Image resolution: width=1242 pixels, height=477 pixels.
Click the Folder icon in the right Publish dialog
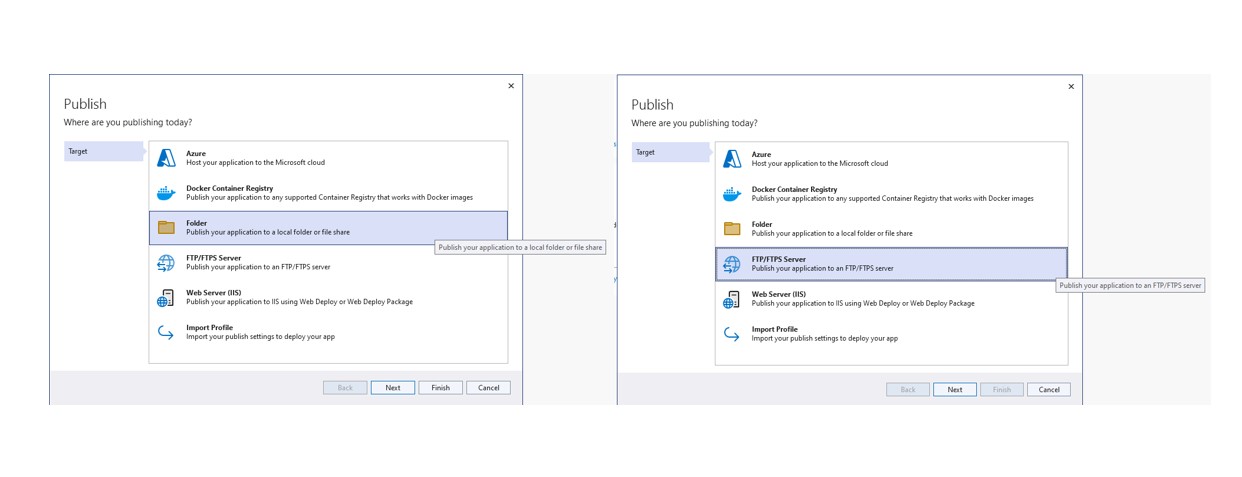pyautogui.click(x=732, y=229)
